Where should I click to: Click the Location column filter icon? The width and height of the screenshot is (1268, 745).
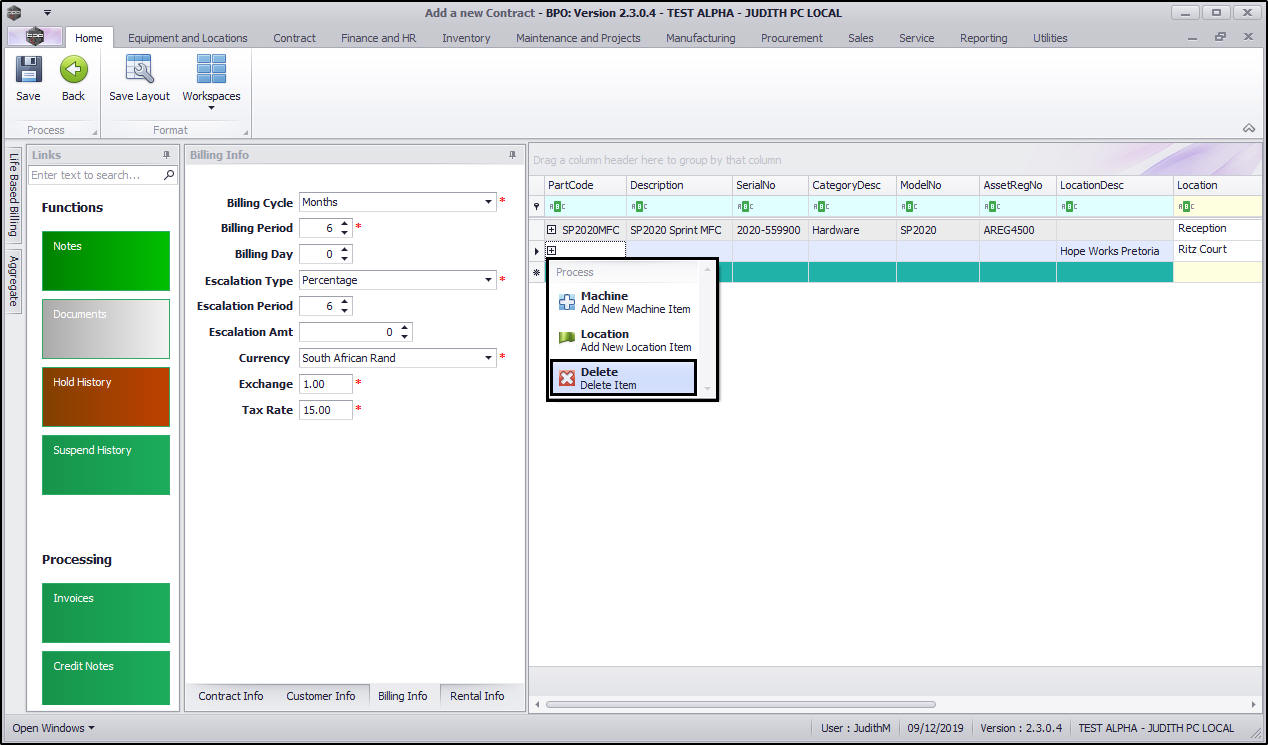[1187, 207]
